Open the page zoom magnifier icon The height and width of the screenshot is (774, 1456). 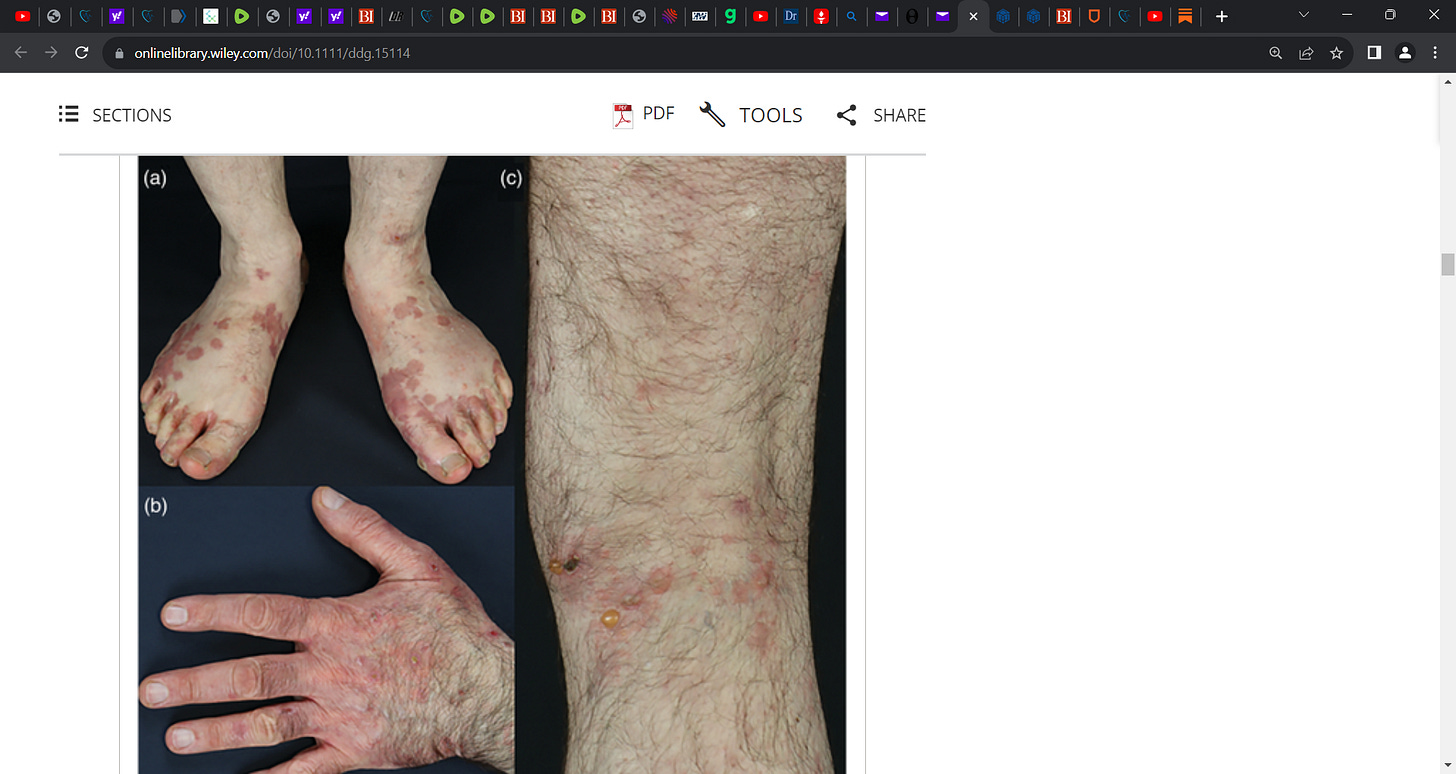1276,53
